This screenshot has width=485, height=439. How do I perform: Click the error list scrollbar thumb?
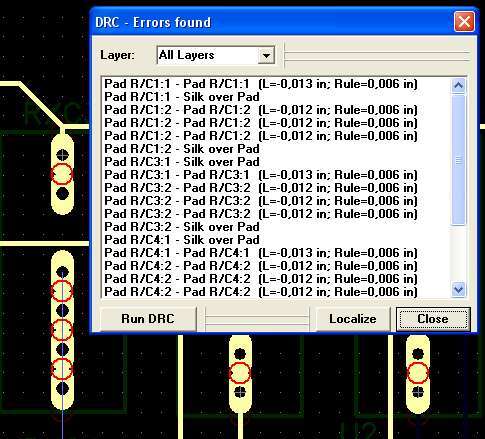tap(458, 160)
